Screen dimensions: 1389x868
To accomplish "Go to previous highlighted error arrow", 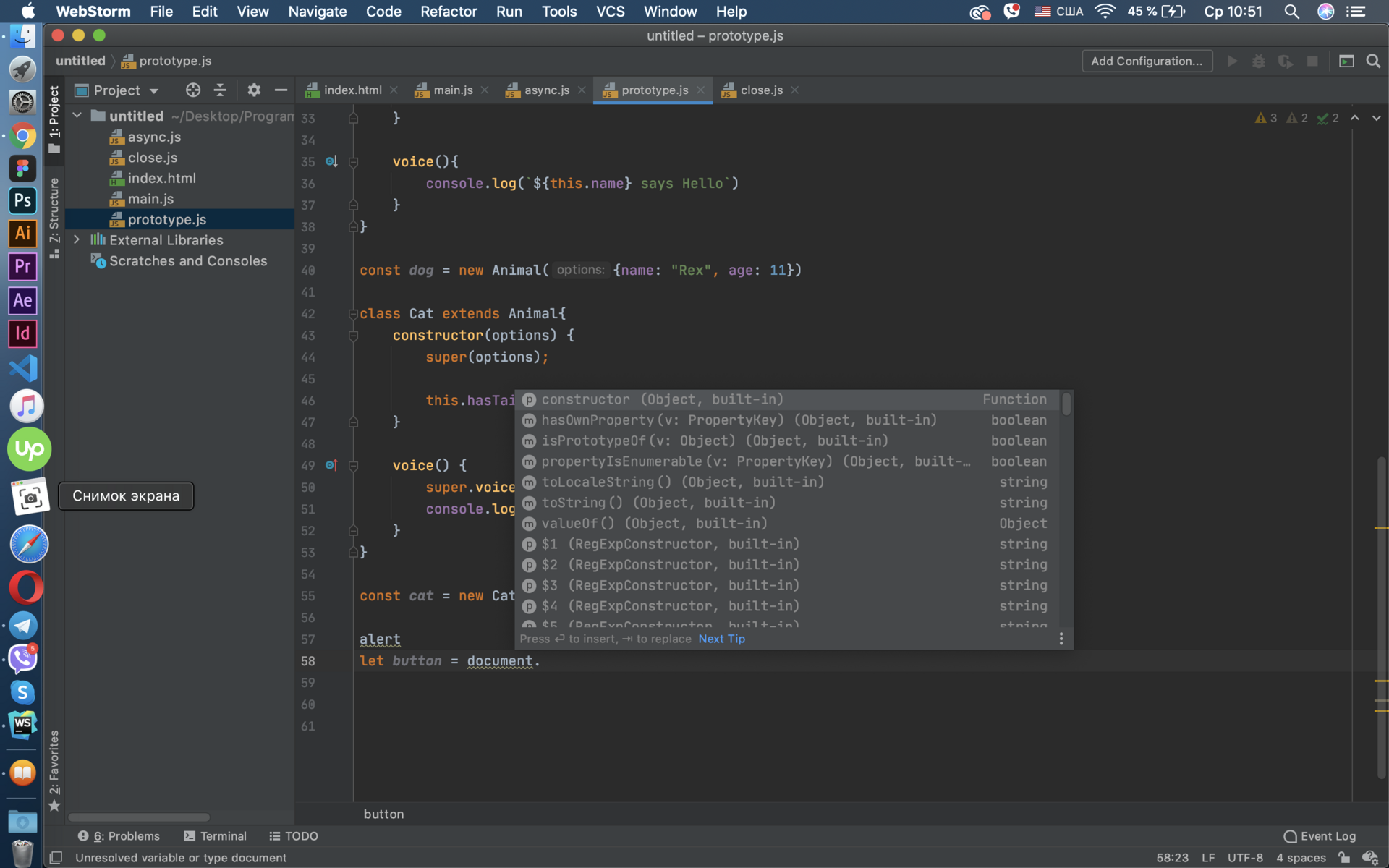I will coord(1355,118).
